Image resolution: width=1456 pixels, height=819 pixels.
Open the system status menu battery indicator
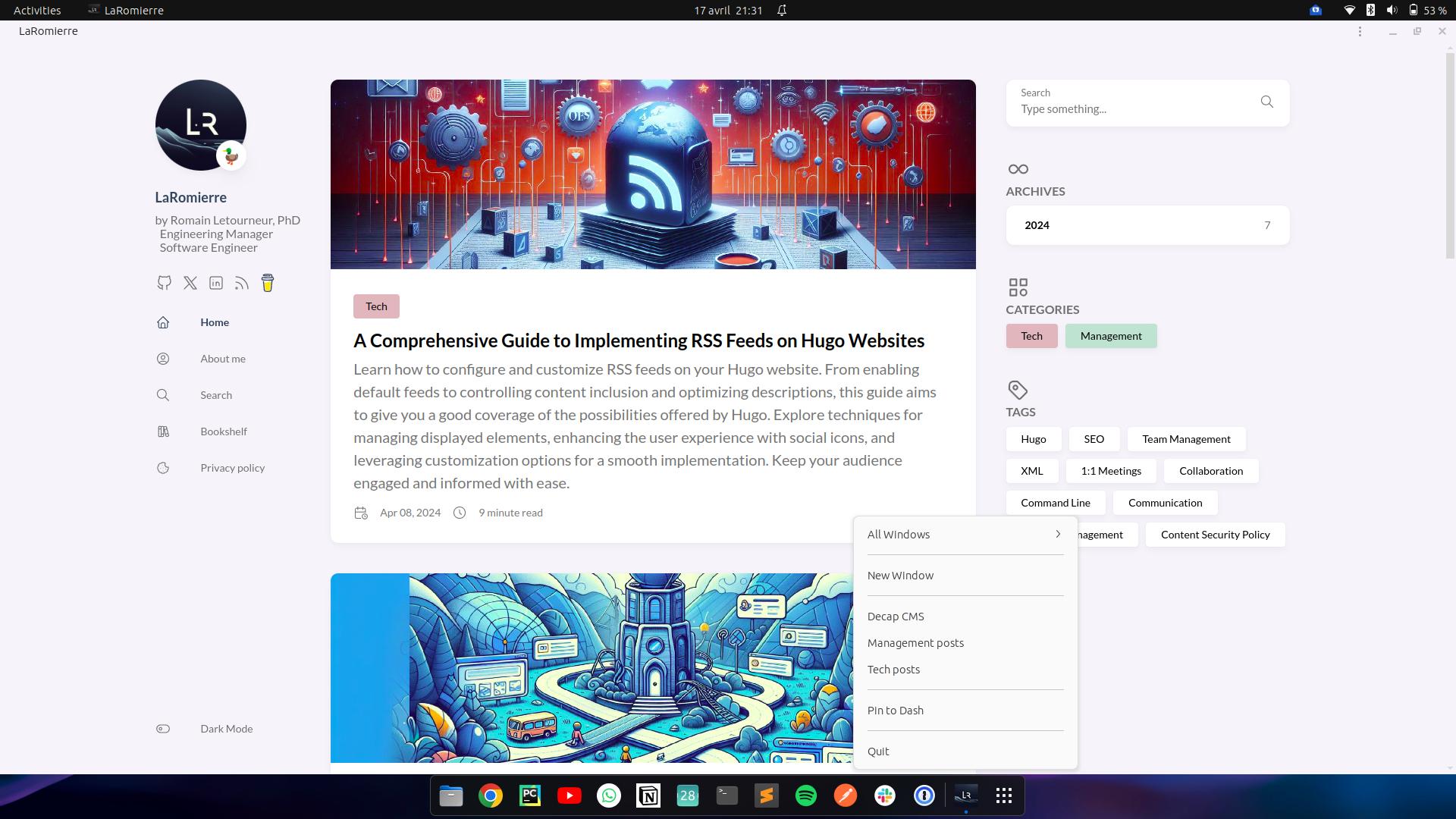click(1428, 11)
